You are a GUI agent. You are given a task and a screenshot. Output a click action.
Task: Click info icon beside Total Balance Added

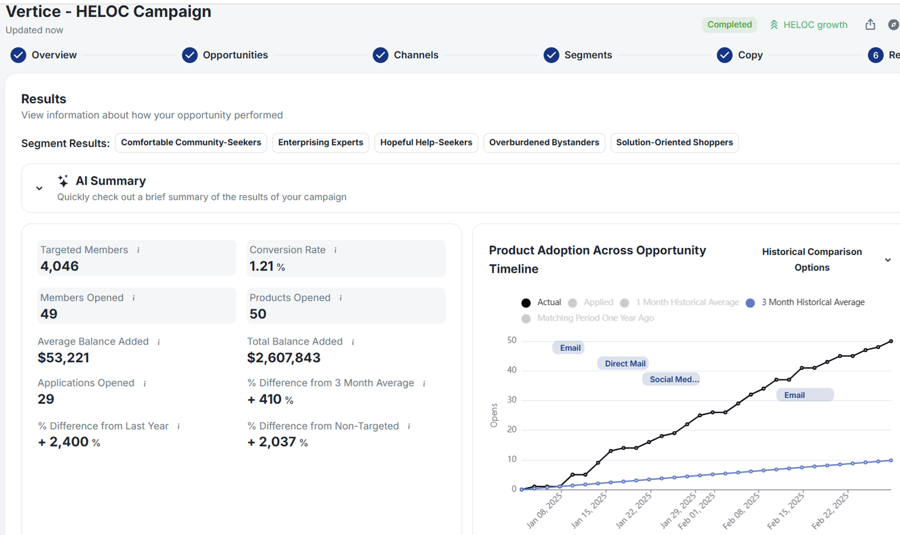(x=353, y=342)
